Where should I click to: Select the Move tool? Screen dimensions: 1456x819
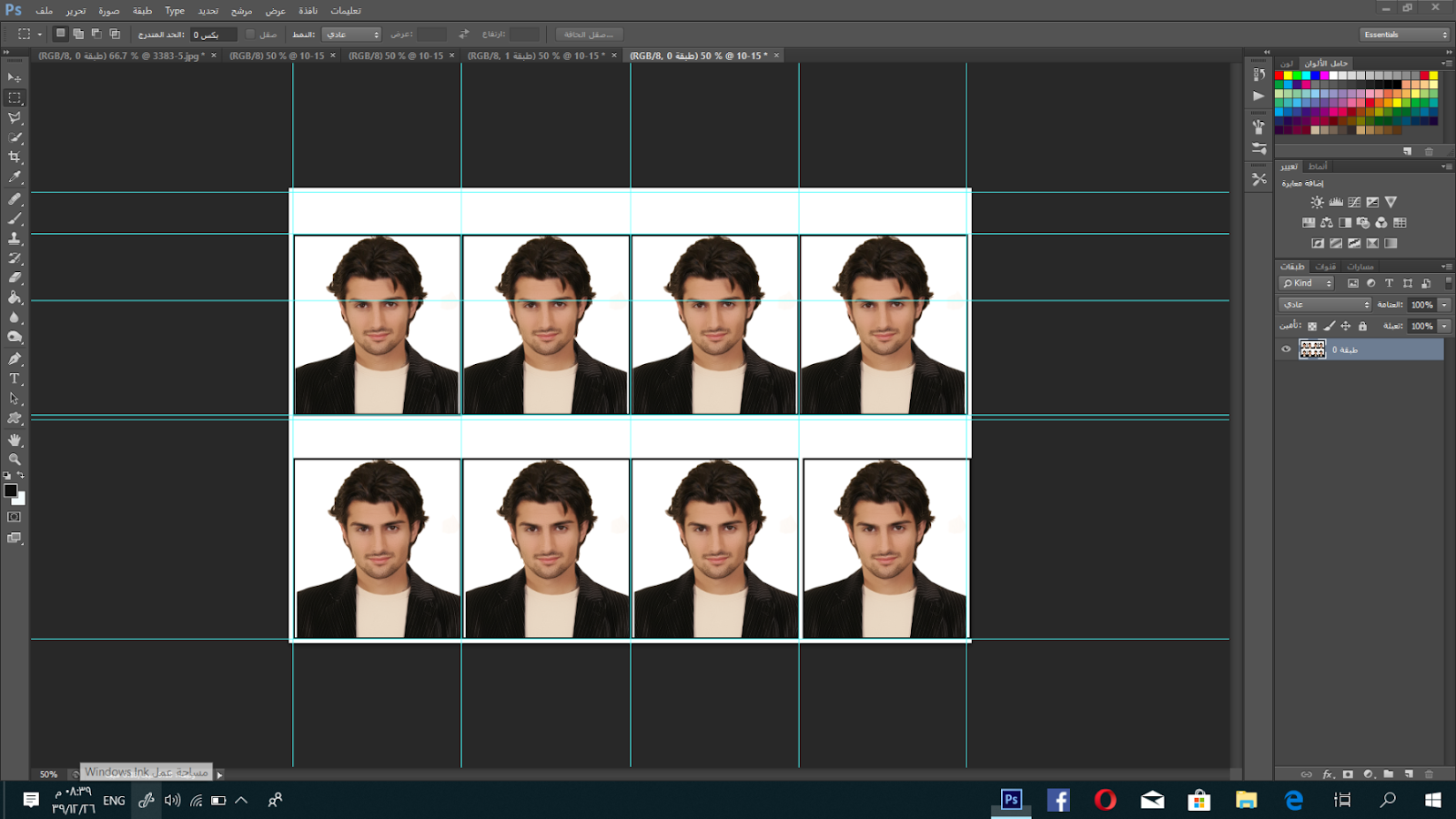click(15, 77)
